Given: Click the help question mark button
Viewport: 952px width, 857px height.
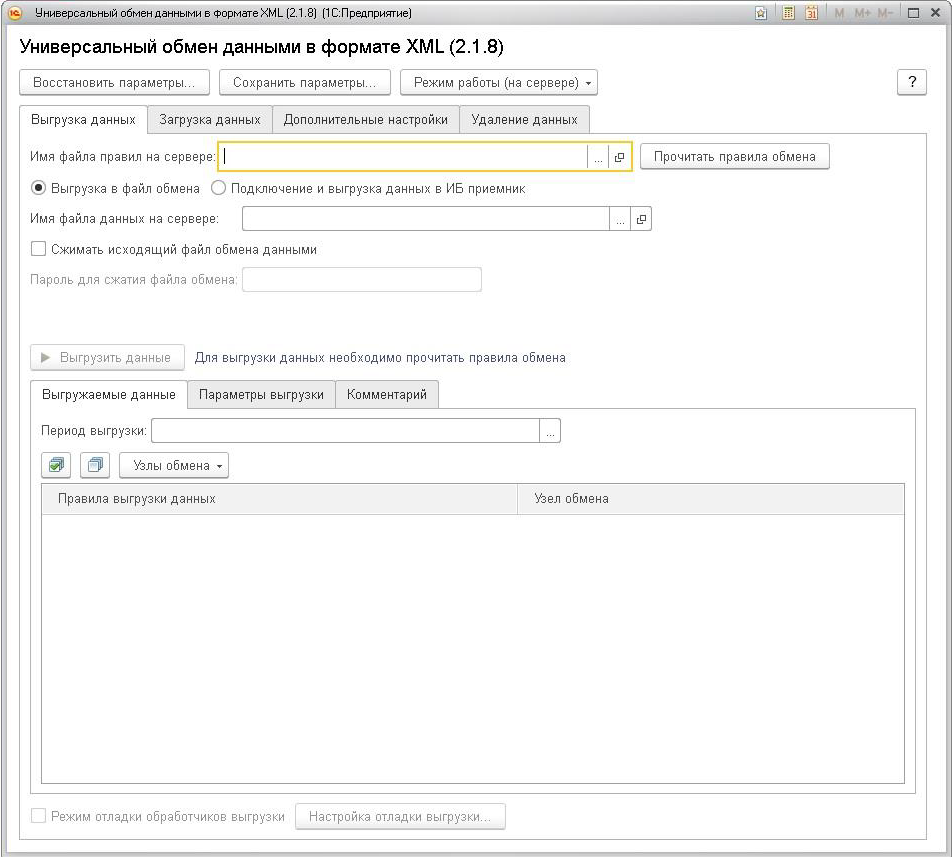Looking at the screenshot, I should (x=912, y=83).
